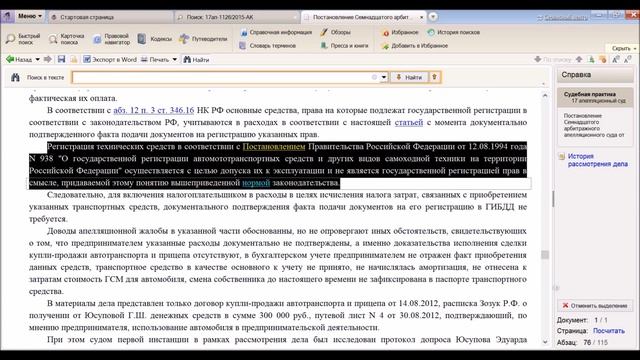Follow the статьей hyperlink in text
640x360 pixels.
point(409,122)
